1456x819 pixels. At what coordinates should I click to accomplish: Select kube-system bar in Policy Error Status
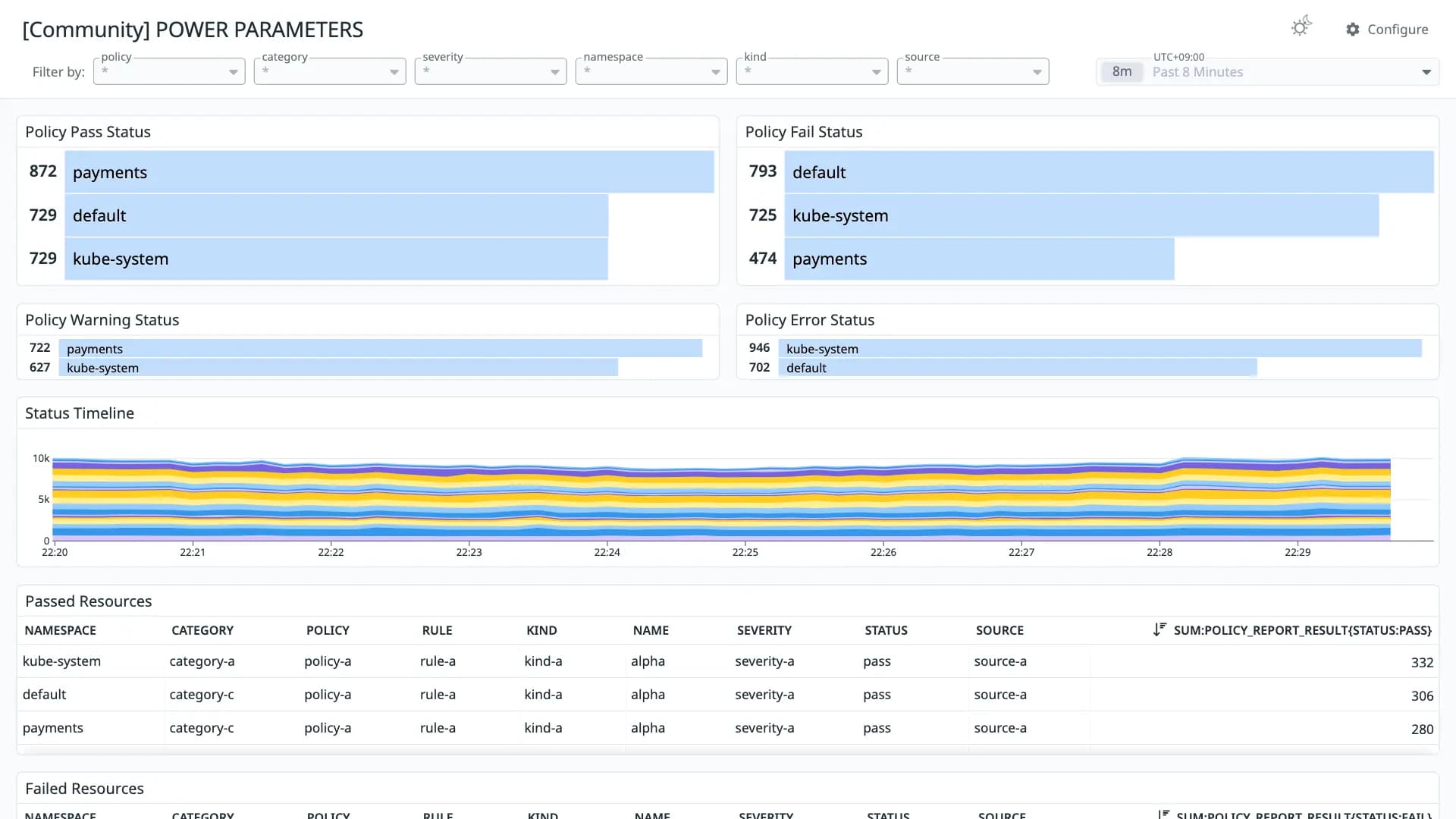click(1100, 349)
